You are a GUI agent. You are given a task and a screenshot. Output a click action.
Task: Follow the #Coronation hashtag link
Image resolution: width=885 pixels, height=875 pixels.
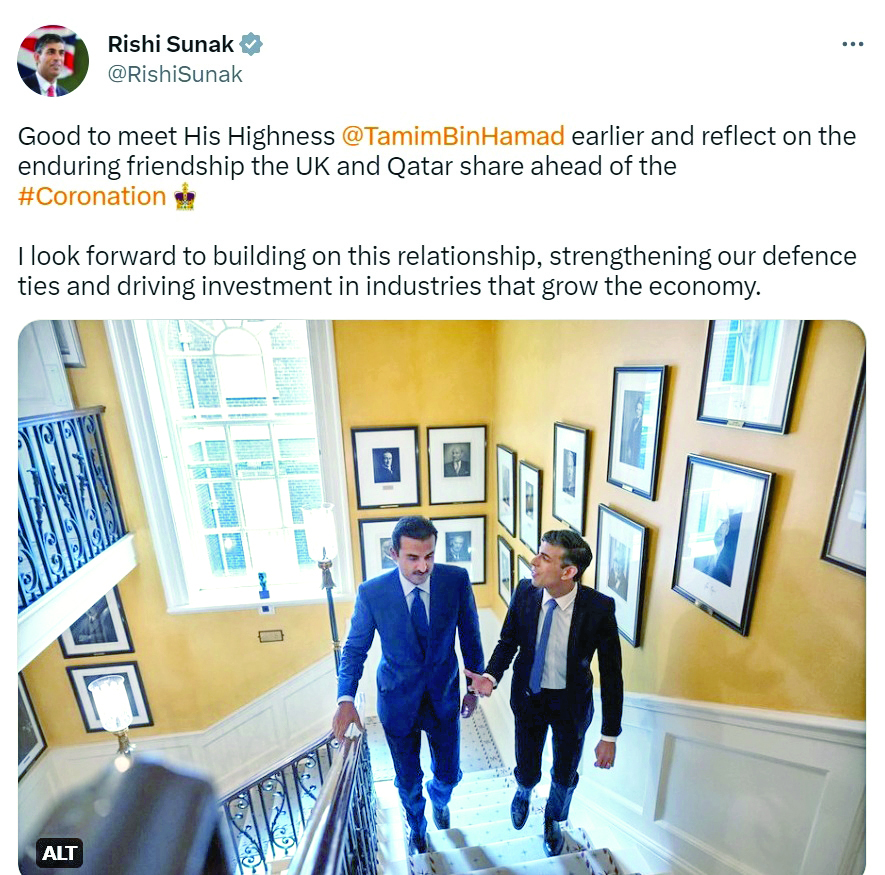pyautogui.click(x=92, y=196)
